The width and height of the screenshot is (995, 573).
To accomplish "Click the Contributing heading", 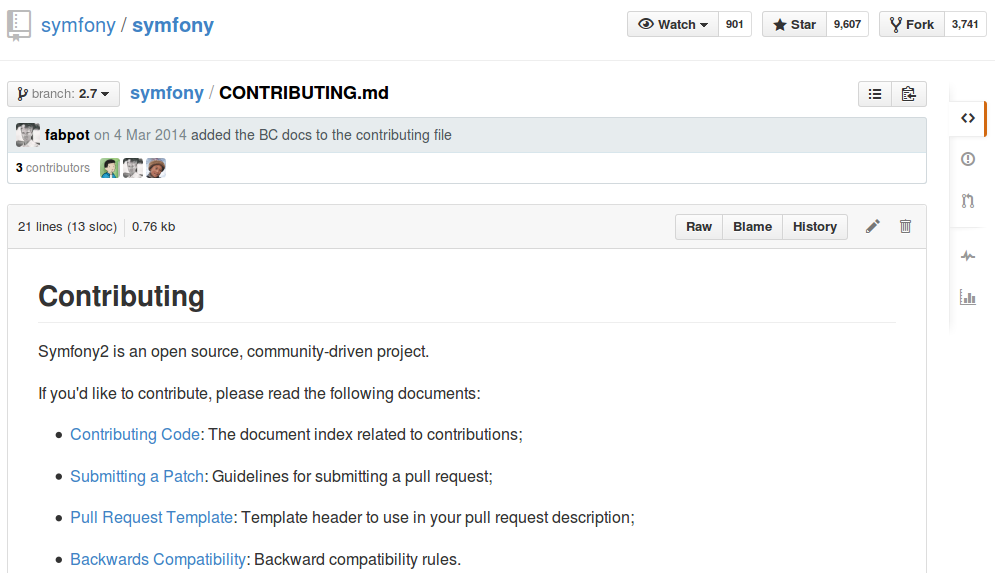I will click(x=121, y=296).
